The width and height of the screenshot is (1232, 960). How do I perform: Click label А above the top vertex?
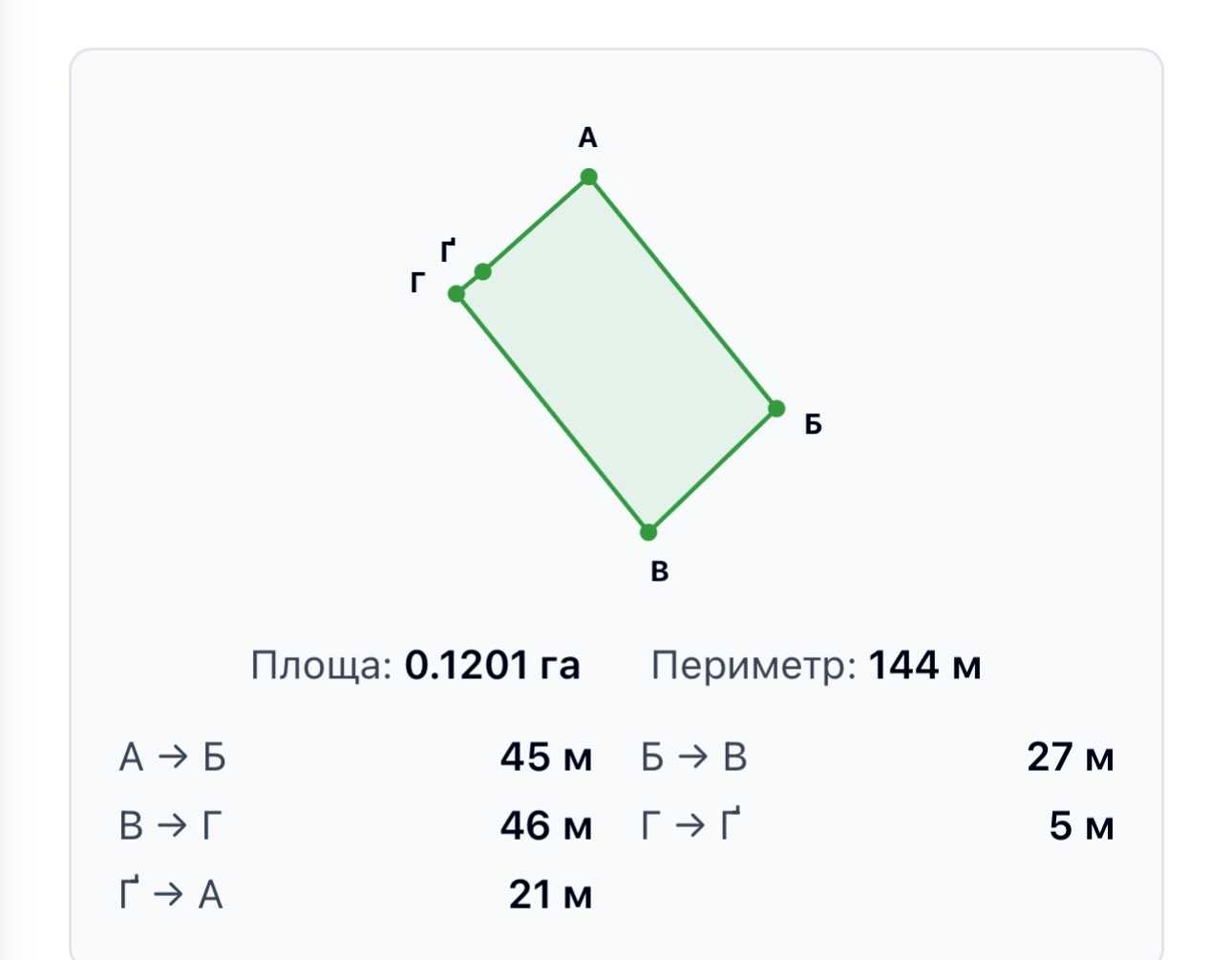coord(587,139)
